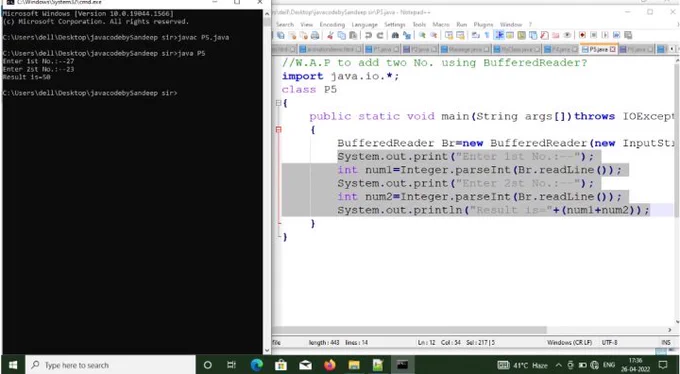Click Ln : 12 Col : 54 status field
Image resolution: width=680 pixels, height=374 pixels.
point(439,342)
